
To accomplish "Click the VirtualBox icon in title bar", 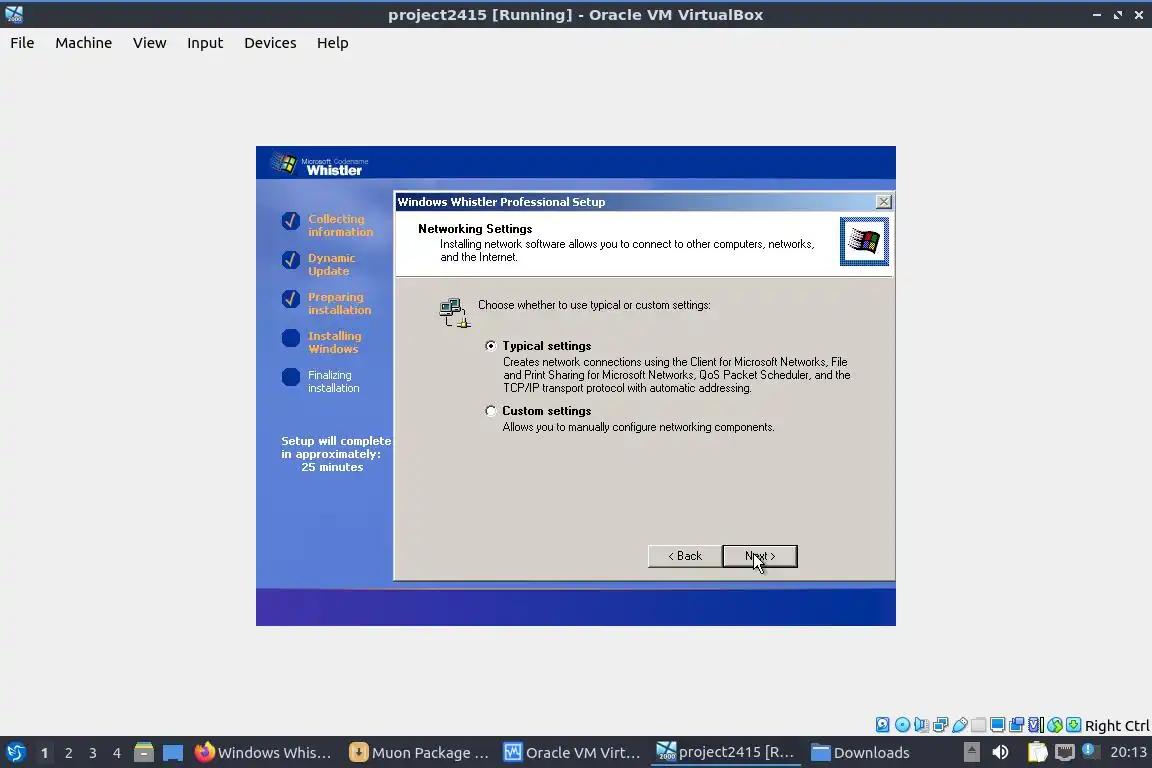I will [14, 14].
